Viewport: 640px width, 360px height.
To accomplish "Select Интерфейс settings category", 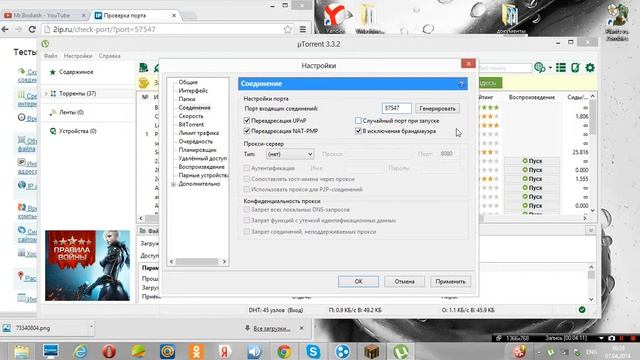I will 193,91.
